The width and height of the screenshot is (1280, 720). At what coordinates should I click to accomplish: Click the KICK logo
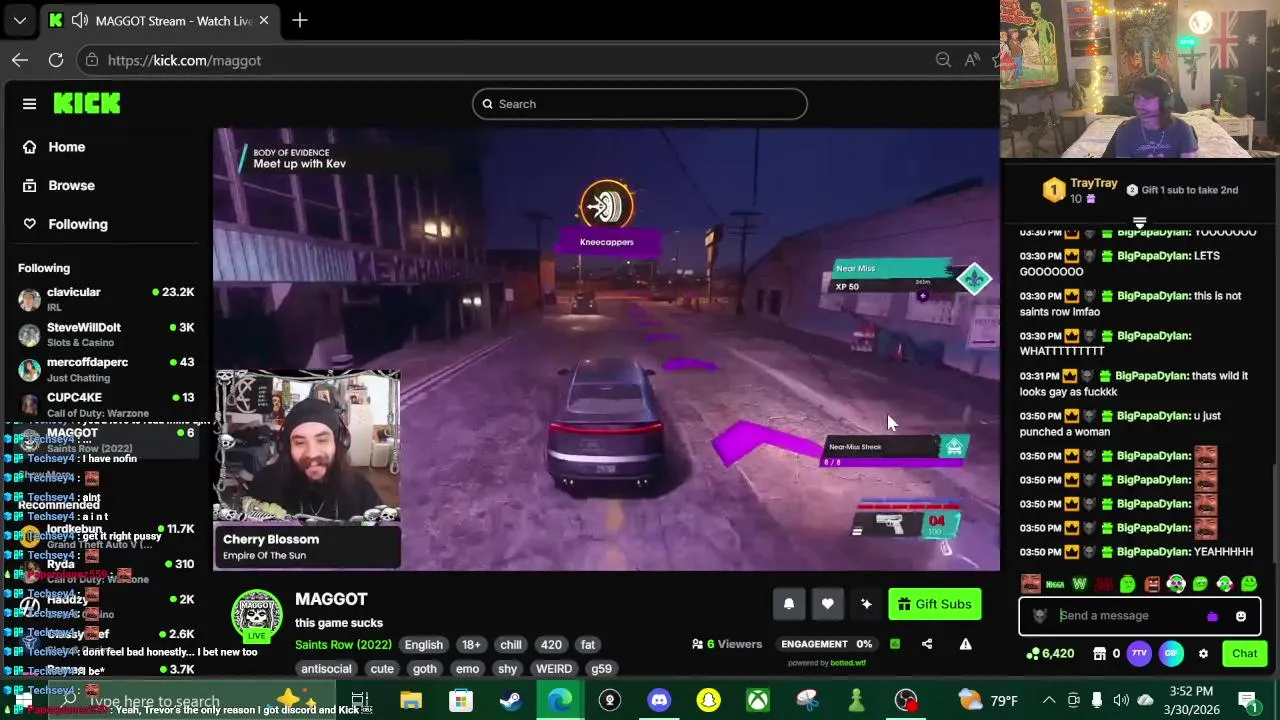point(87,103)
